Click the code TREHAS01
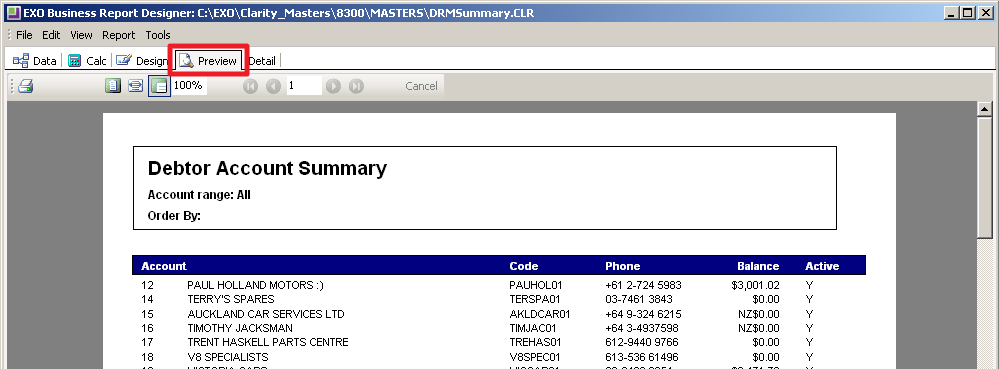The width and height of the screenshot is (999, 369). (x=535, y=342)
